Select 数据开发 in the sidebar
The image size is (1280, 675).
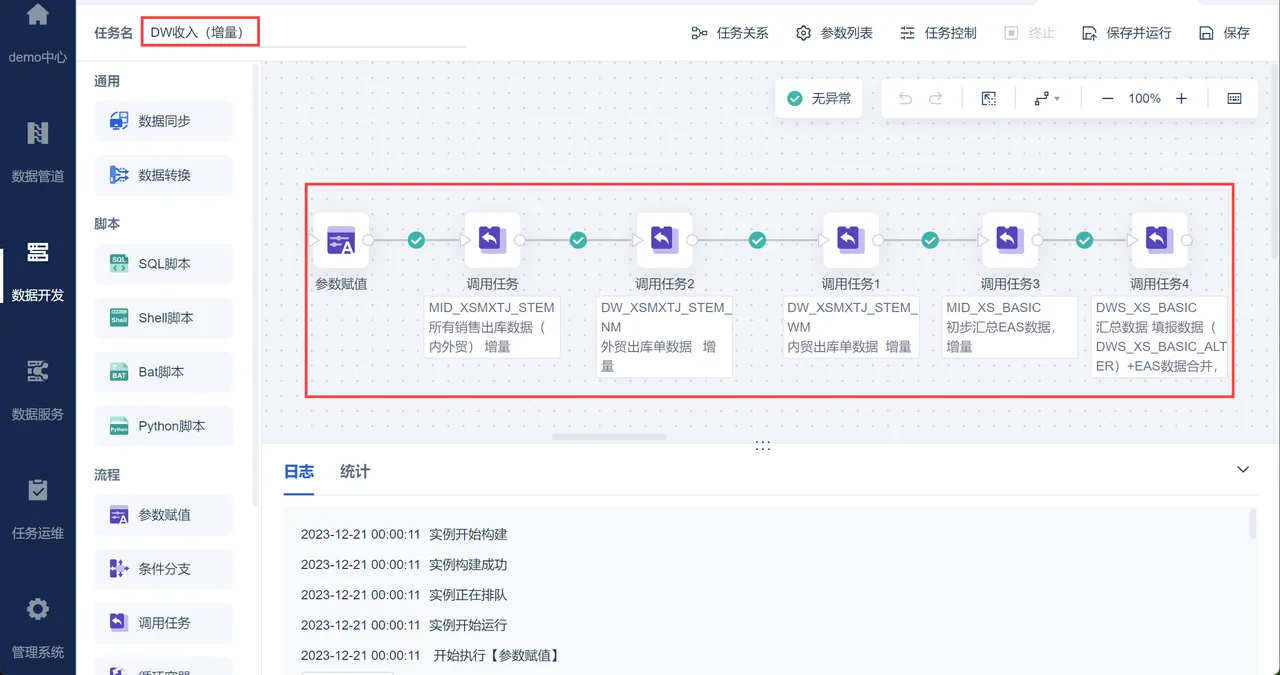point(38,269)
